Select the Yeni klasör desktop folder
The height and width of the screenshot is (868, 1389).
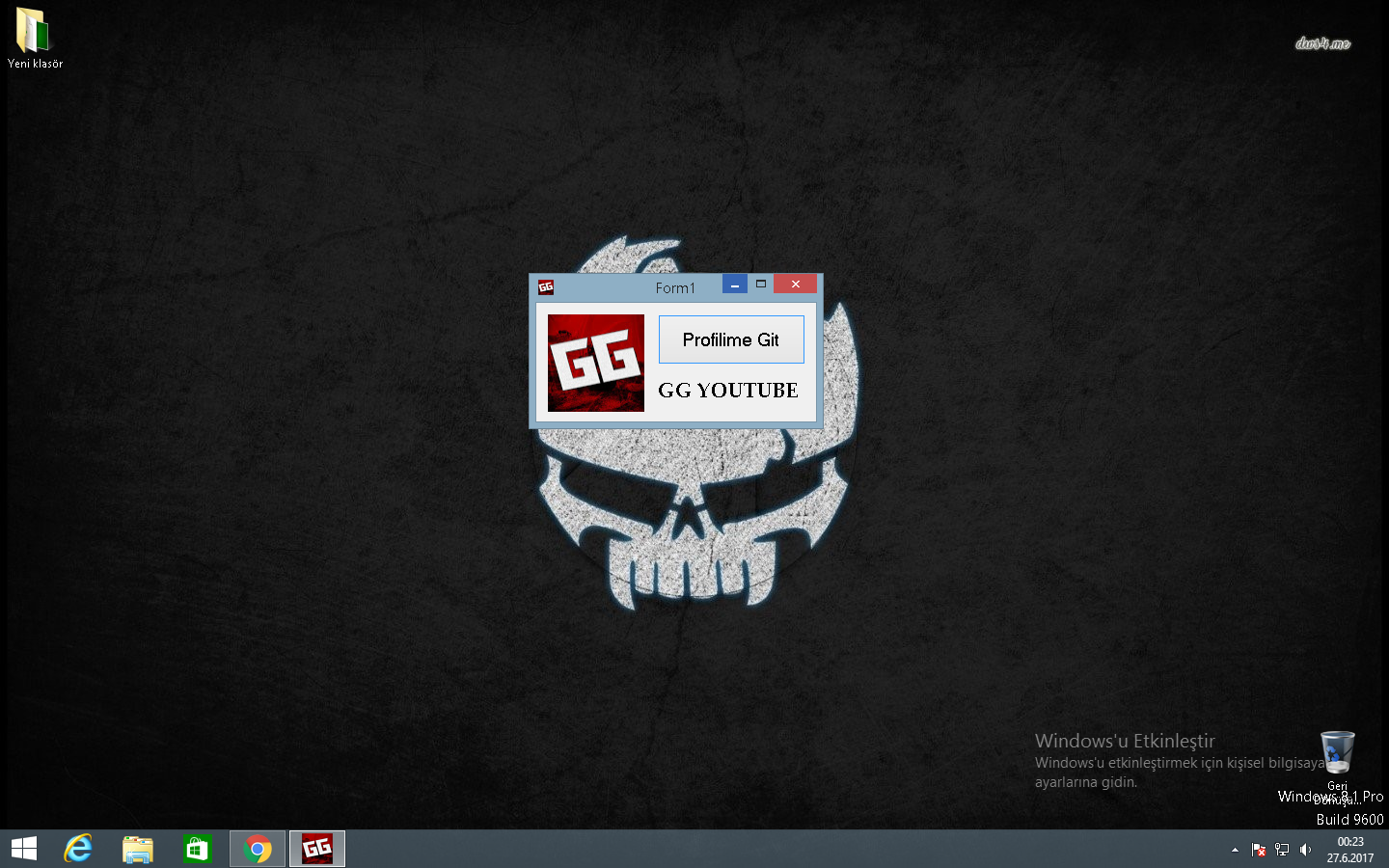tap(35, 39)
